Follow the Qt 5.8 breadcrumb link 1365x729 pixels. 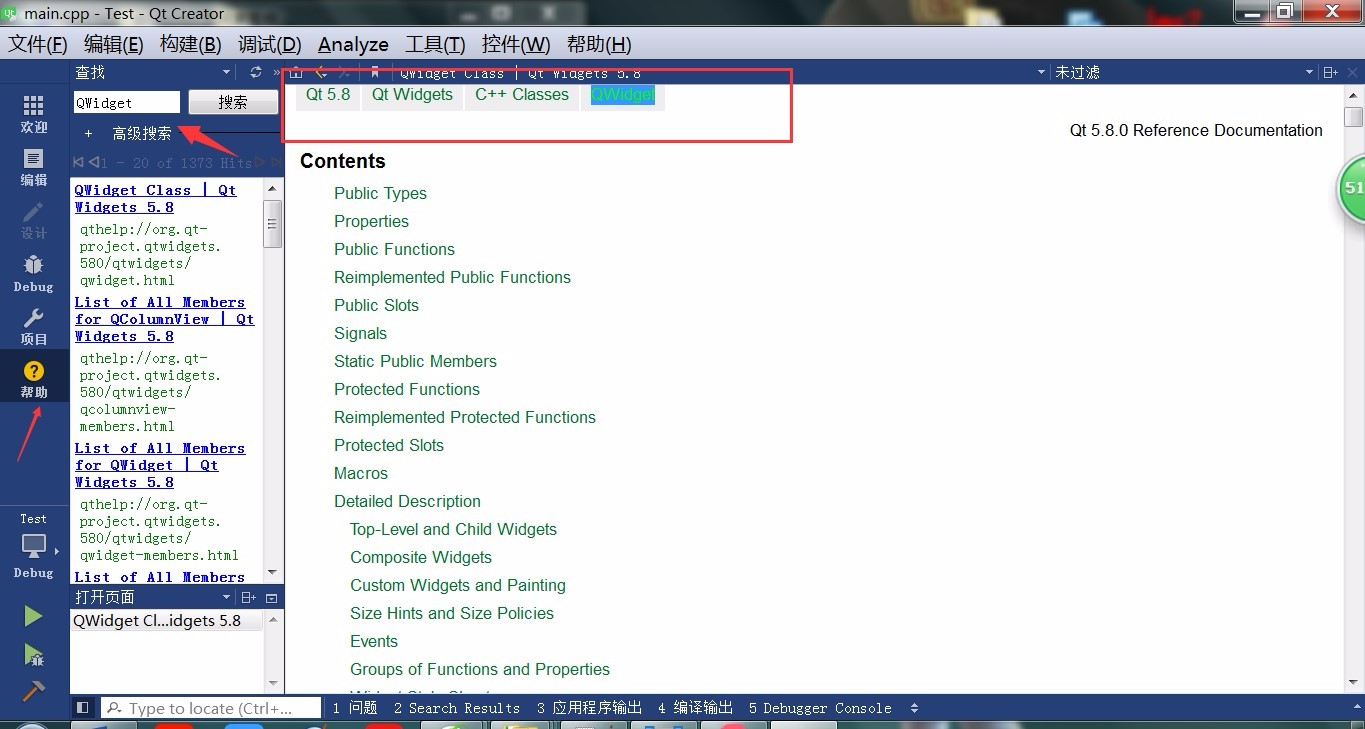(x=328, y=95)
